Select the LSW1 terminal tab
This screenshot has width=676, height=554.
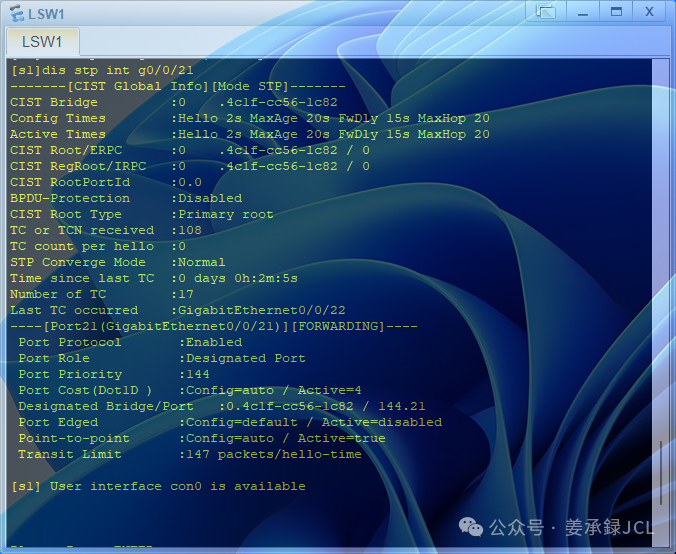(x=42, y=42)
